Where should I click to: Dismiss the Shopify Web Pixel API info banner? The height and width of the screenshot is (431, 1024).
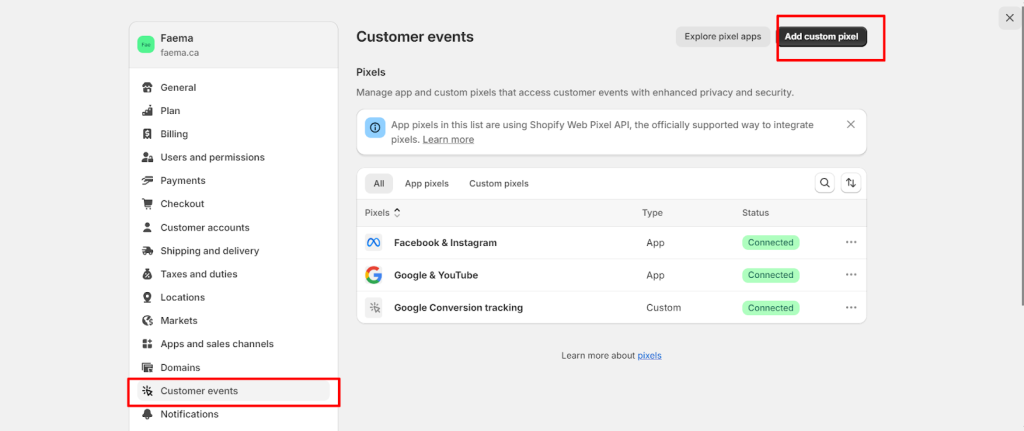point(850,125)
